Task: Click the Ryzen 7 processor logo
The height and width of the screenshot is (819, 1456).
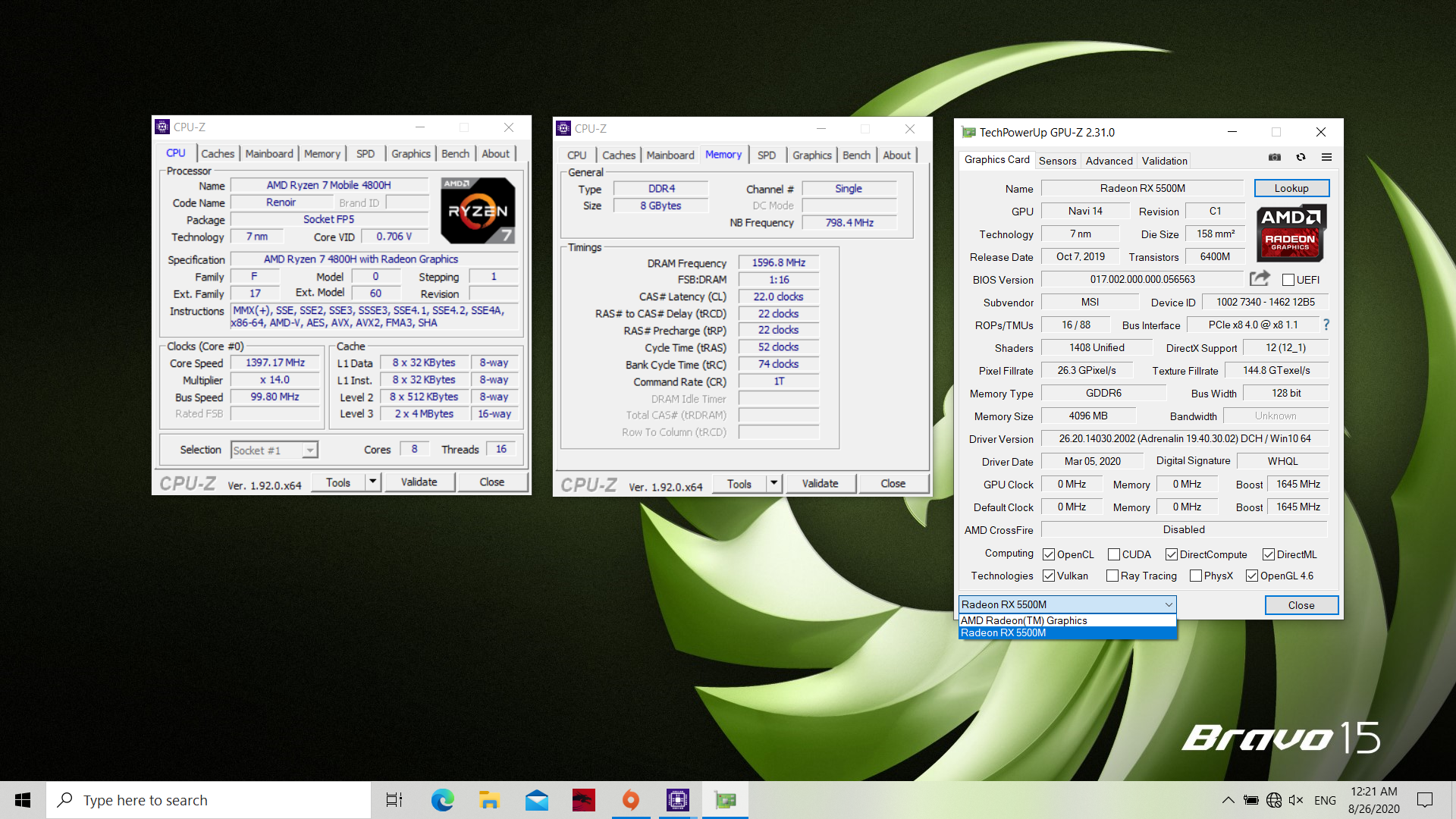Action: click(x=479, y=210)
